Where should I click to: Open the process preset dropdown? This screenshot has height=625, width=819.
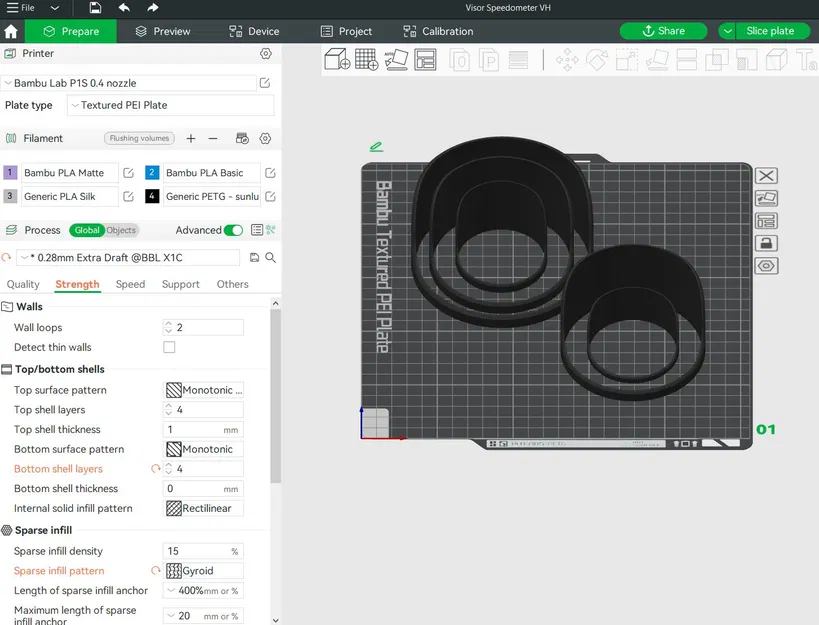point(128,257)
